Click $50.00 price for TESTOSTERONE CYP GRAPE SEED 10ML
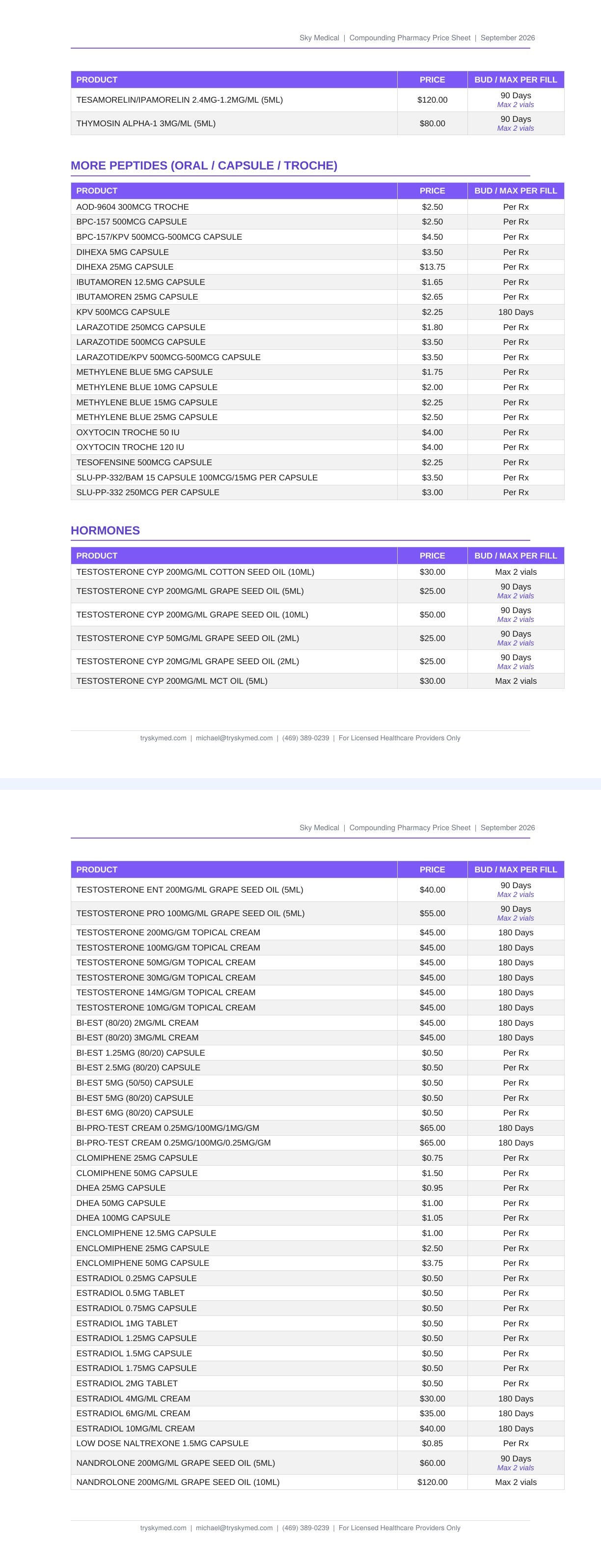This screenshot has width=601, height=1568. tap(433, 615)
